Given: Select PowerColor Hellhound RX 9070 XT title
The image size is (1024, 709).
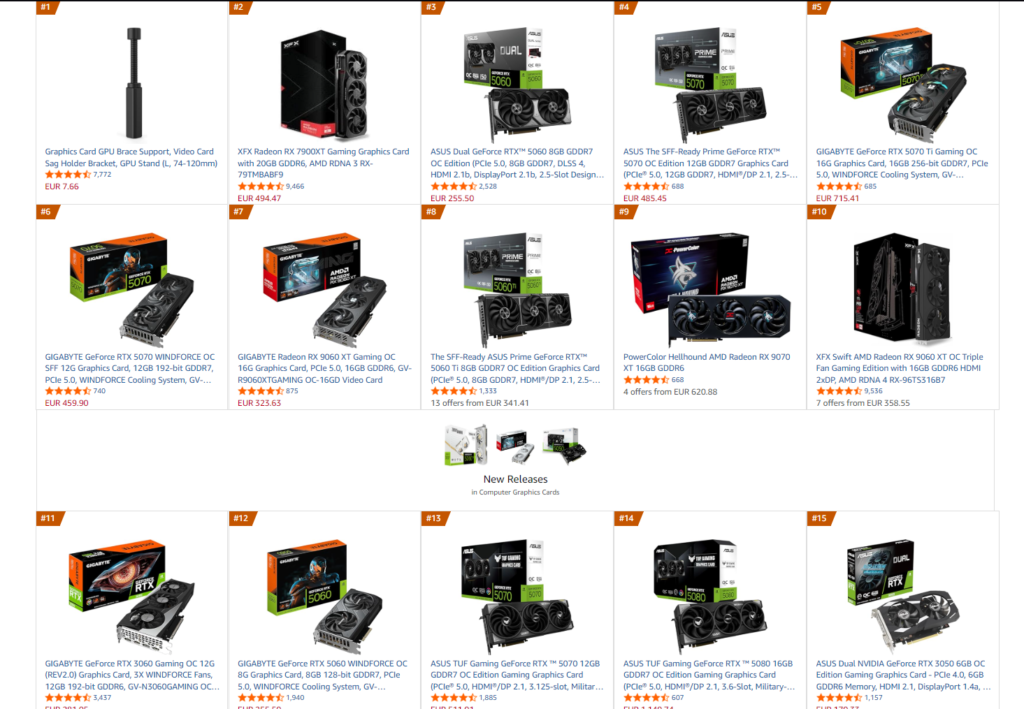Looking at the screenshot, I should (707, 362).
